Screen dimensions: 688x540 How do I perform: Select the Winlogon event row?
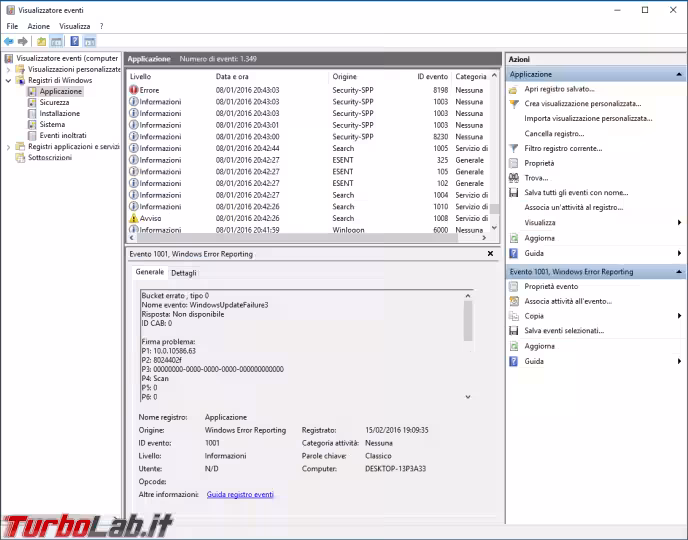coord(308,229)
